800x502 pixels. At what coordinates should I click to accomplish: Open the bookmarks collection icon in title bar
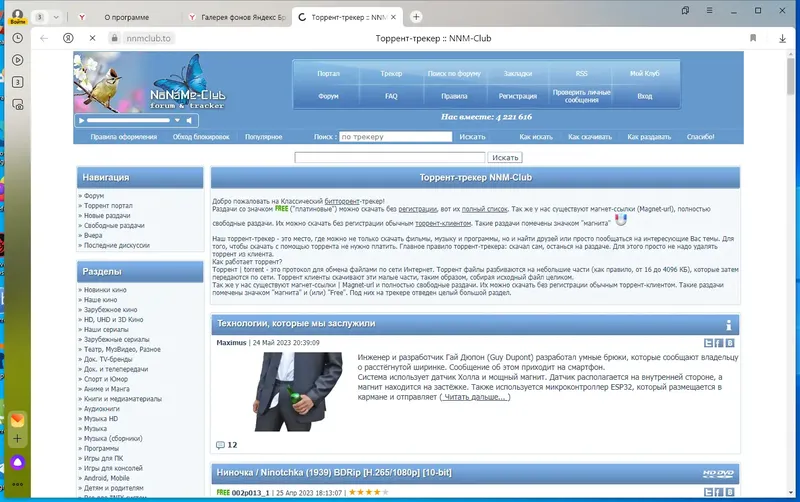click(x=685, y=10)
